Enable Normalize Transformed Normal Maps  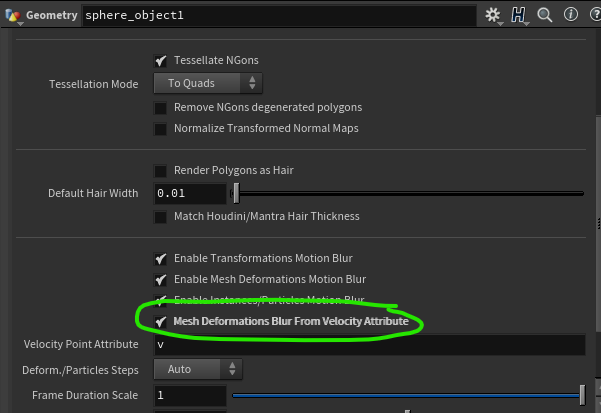coord(160,128)
